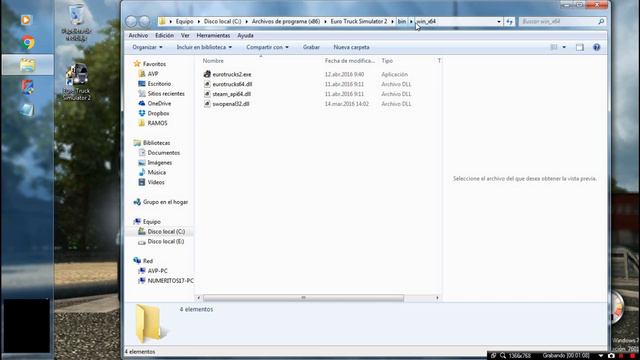
Task: Open address bar history dropdown arrow
Action: 499,21
